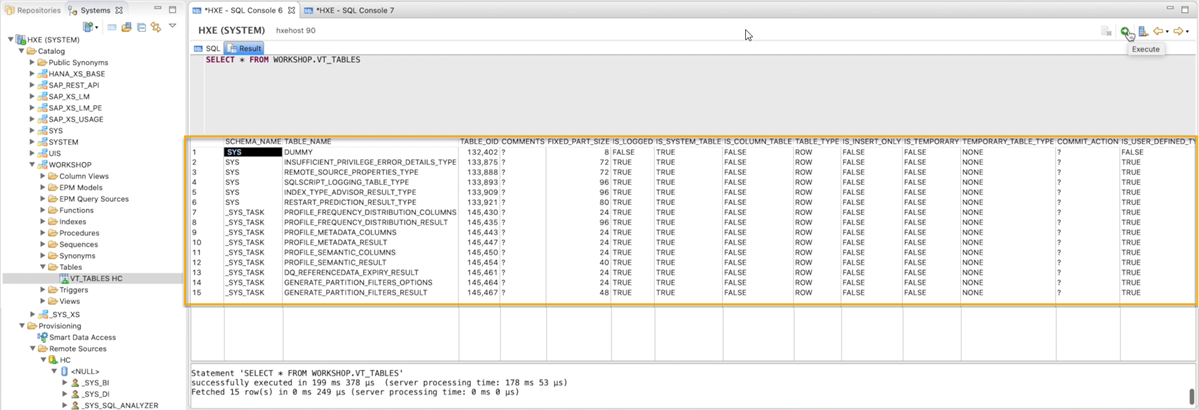Minimize the Systems panel
Viewport: 1199px width, 410px height.
point(158,9)
